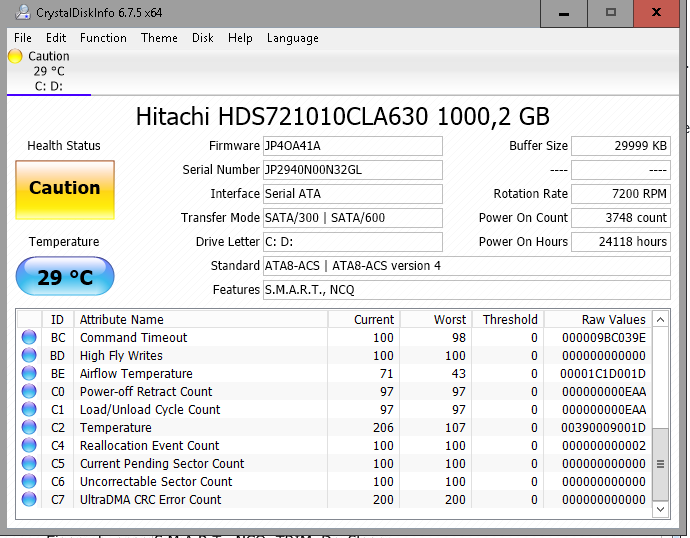This screenshot has width=690, height=538.
Task: Click blue status orb for UltraDMA CRC Error Count
Action: (x=29, y=500)
